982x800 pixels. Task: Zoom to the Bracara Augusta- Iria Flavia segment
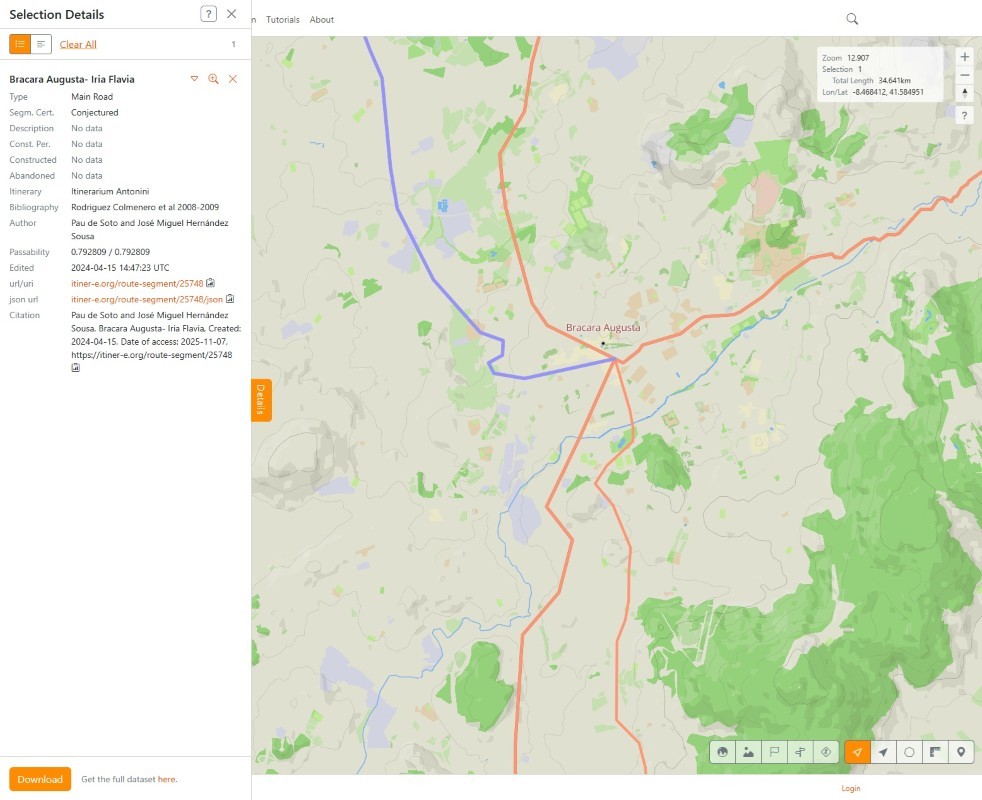point(213,79)
